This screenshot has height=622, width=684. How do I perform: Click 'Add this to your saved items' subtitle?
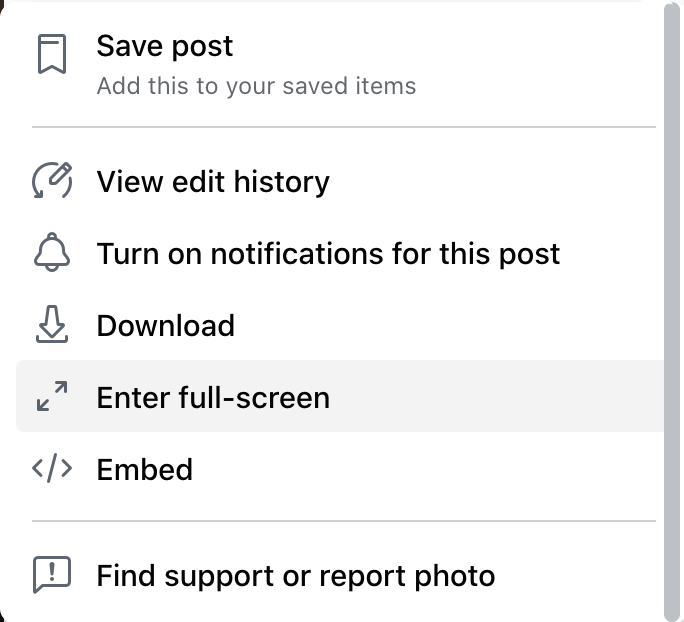[256, 85]
